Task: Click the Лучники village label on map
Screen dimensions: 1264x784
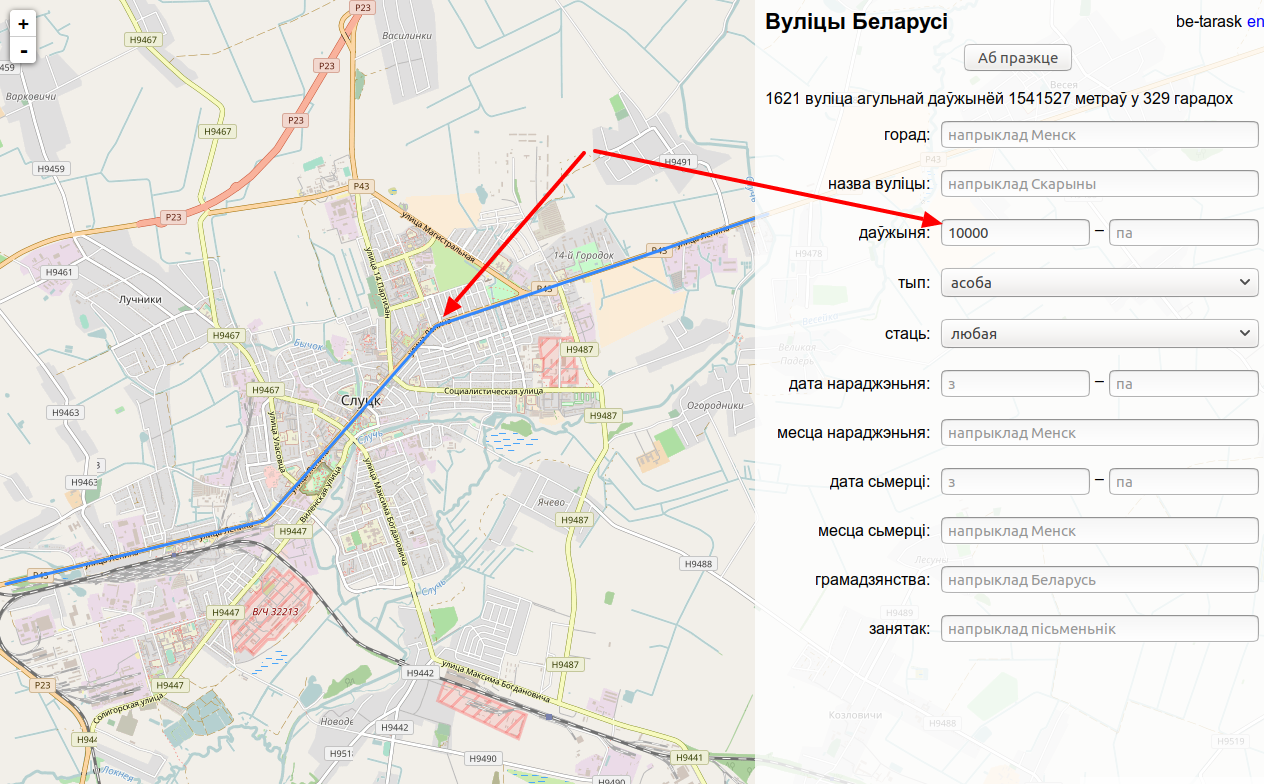Action: point(140,299)
